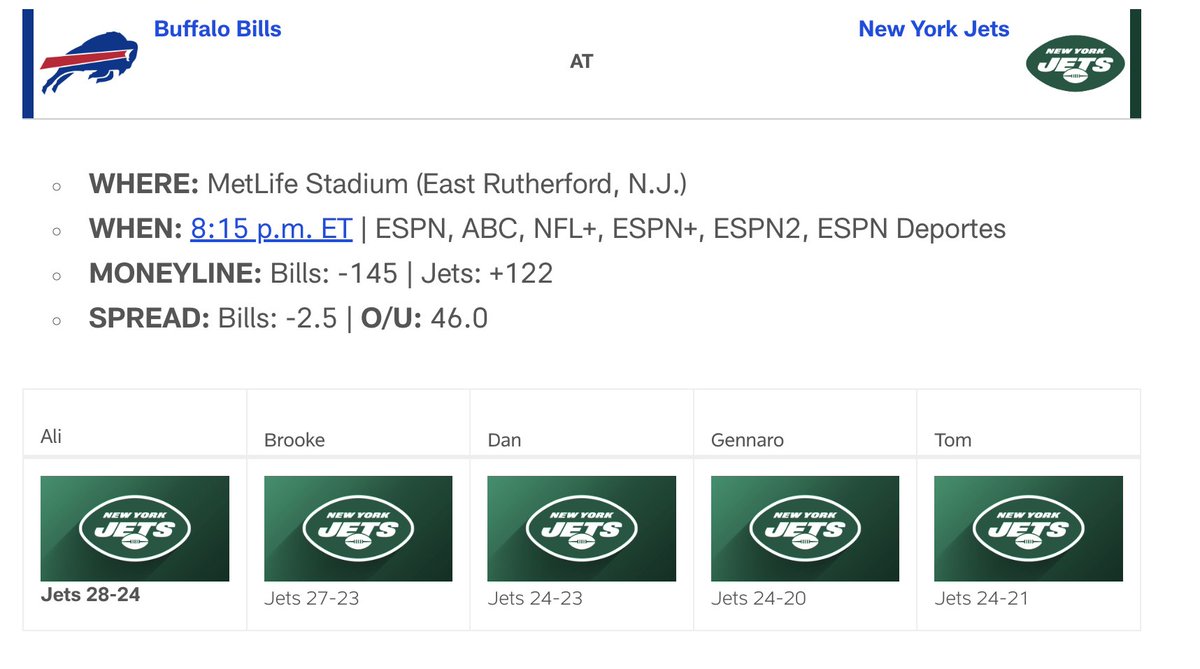The image size is (1200, 669).
Task: Click the MONEYLINE odds line
Action: [321, 273]
